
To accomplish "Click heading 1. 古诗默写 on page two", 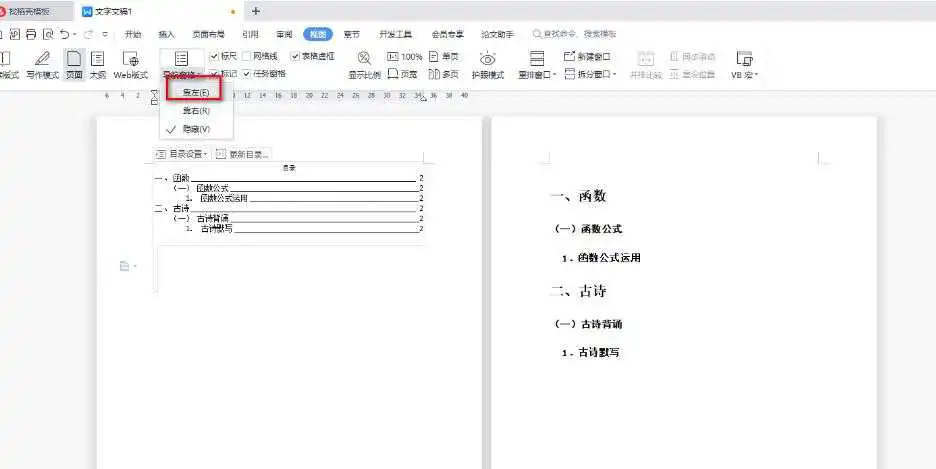I will click(x=590, y=353).
